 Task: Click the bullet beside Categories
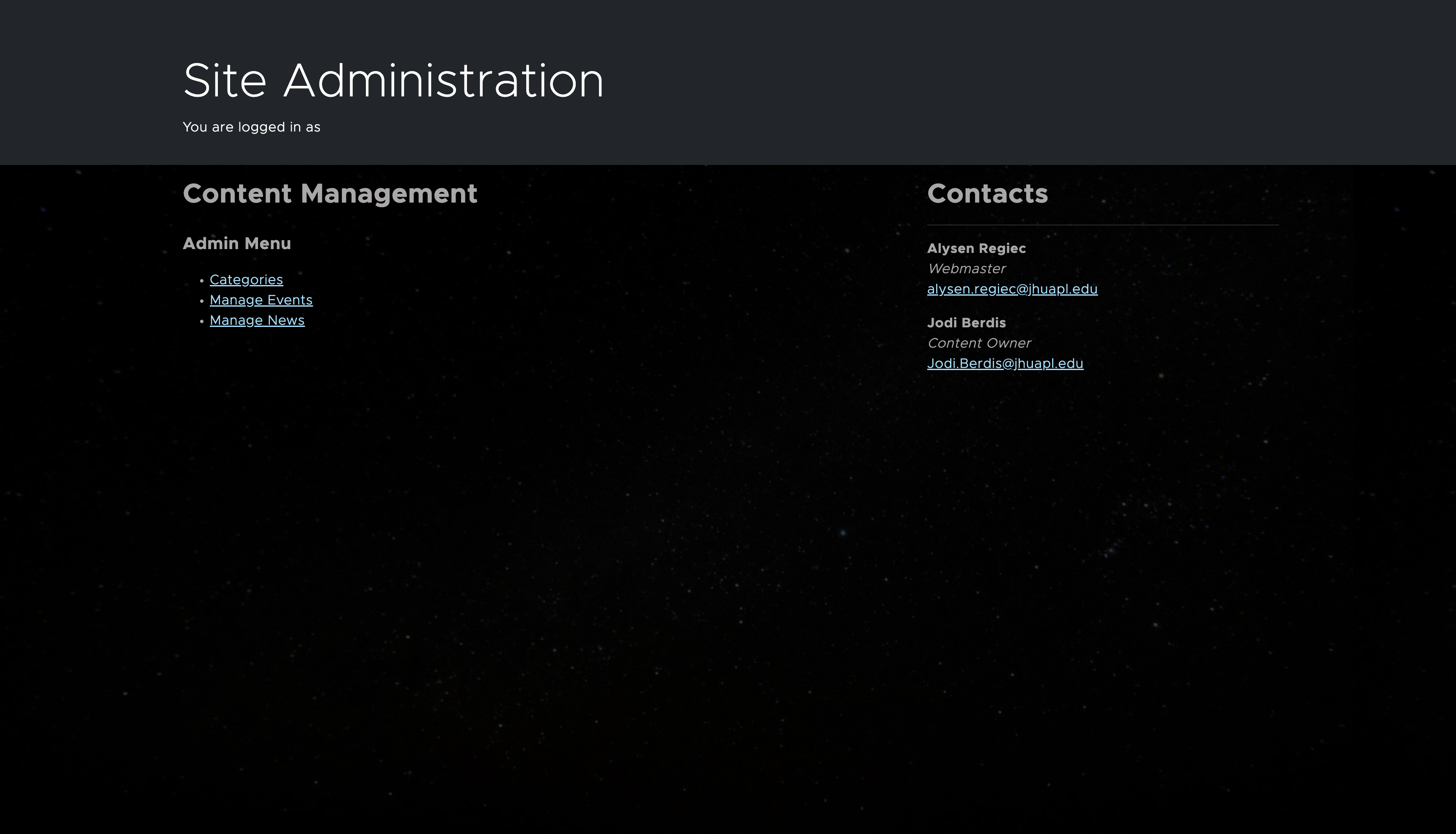coord(202,281)
